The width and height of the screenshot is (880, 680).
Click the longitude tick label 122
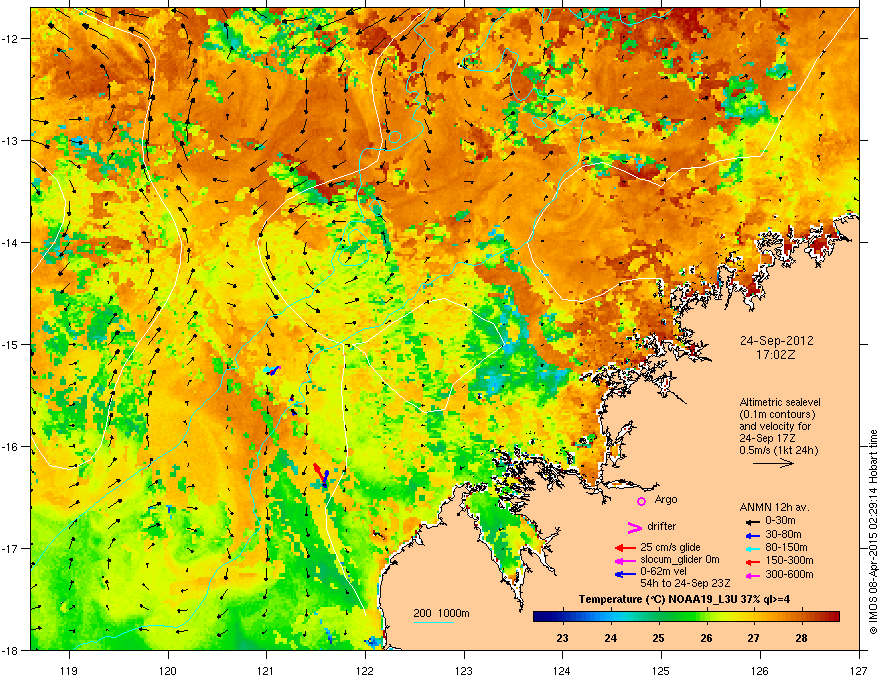365,670
